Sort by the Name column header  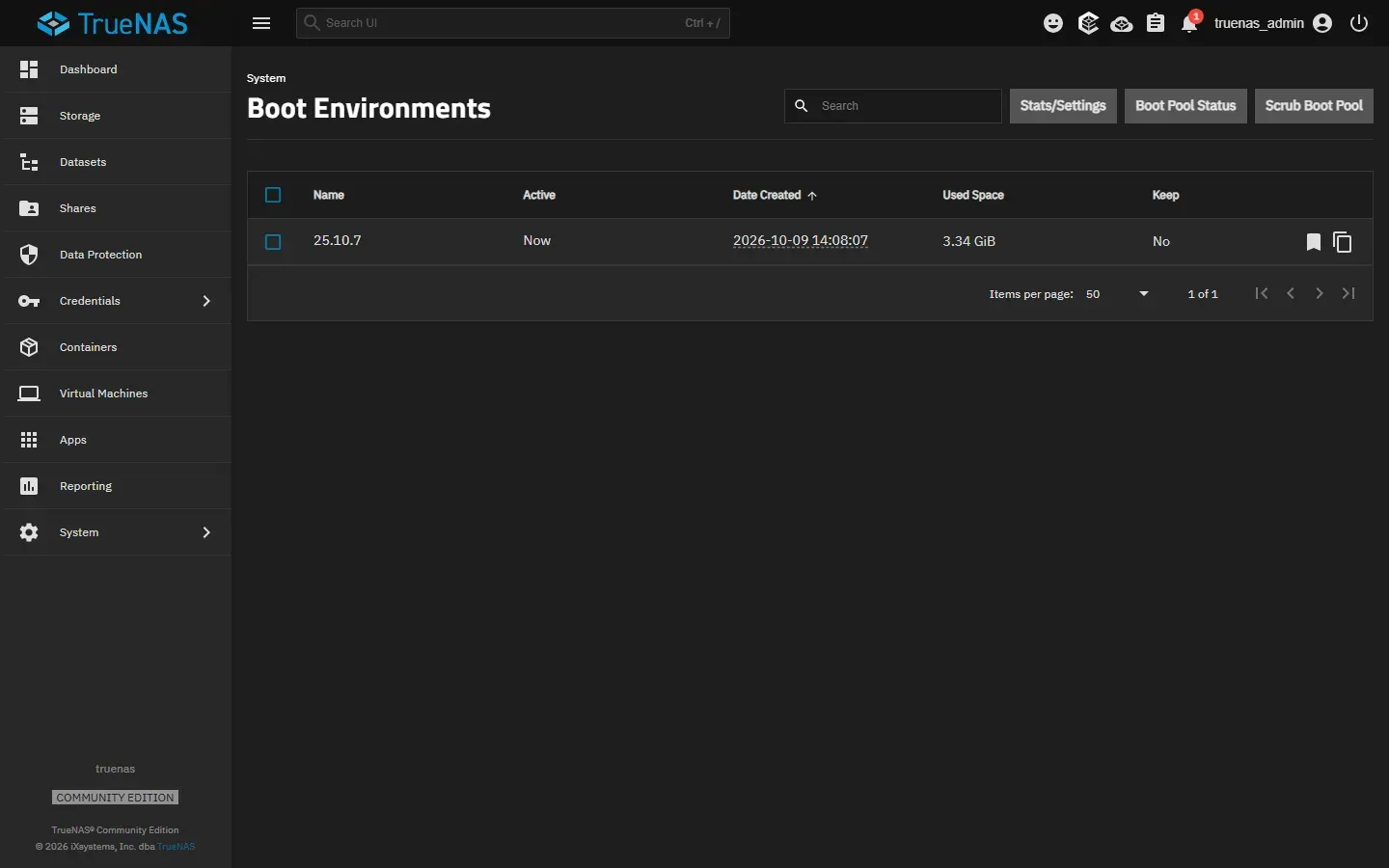pos(329,195)
